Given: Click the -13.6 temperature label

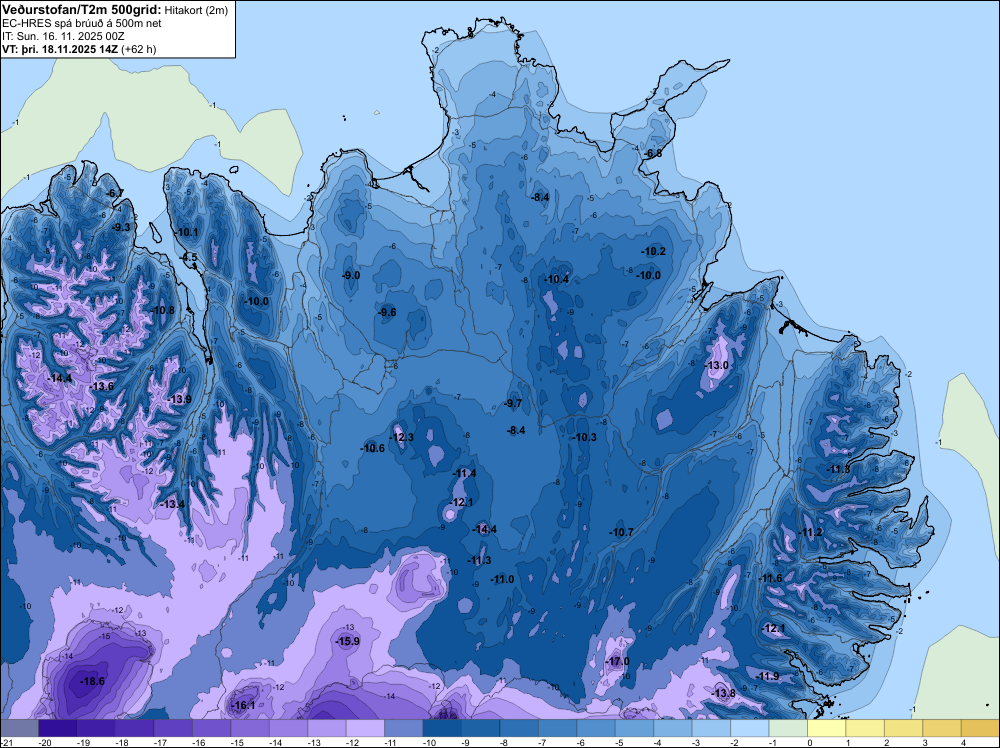Looking at the screenshot, I should pos(102,386).
